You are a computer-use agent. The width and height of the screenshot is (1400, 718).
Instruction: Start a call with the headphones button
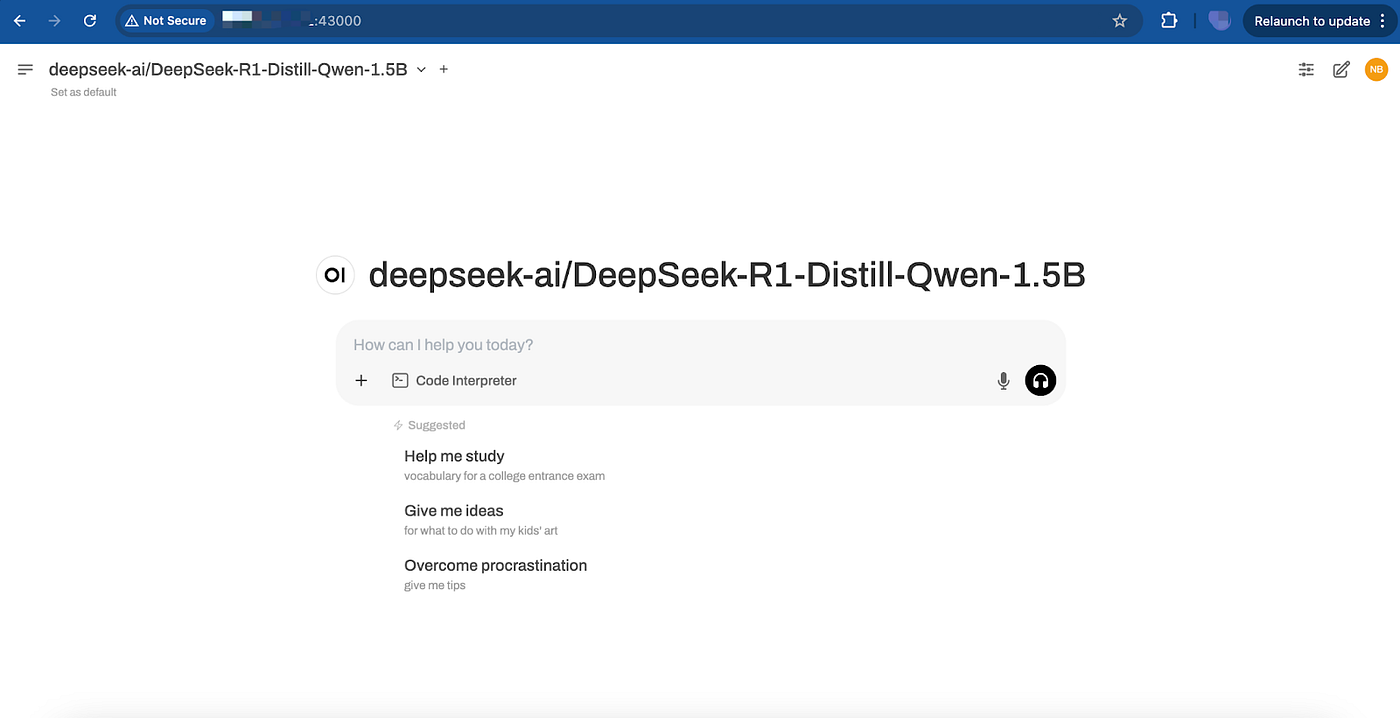click(x=1040, y=380)
